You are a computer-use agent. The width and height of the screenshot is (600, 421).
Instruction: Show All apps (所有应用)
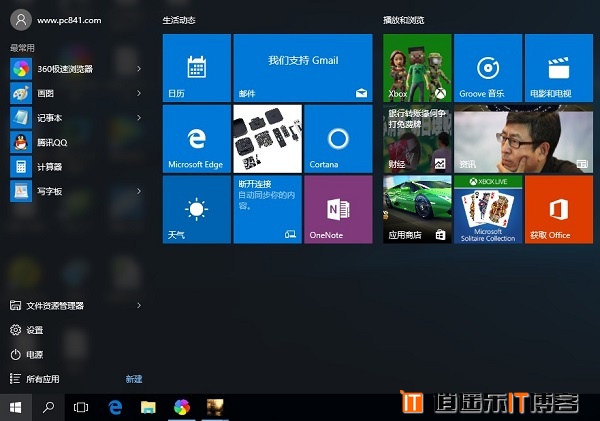coord(34,379)
